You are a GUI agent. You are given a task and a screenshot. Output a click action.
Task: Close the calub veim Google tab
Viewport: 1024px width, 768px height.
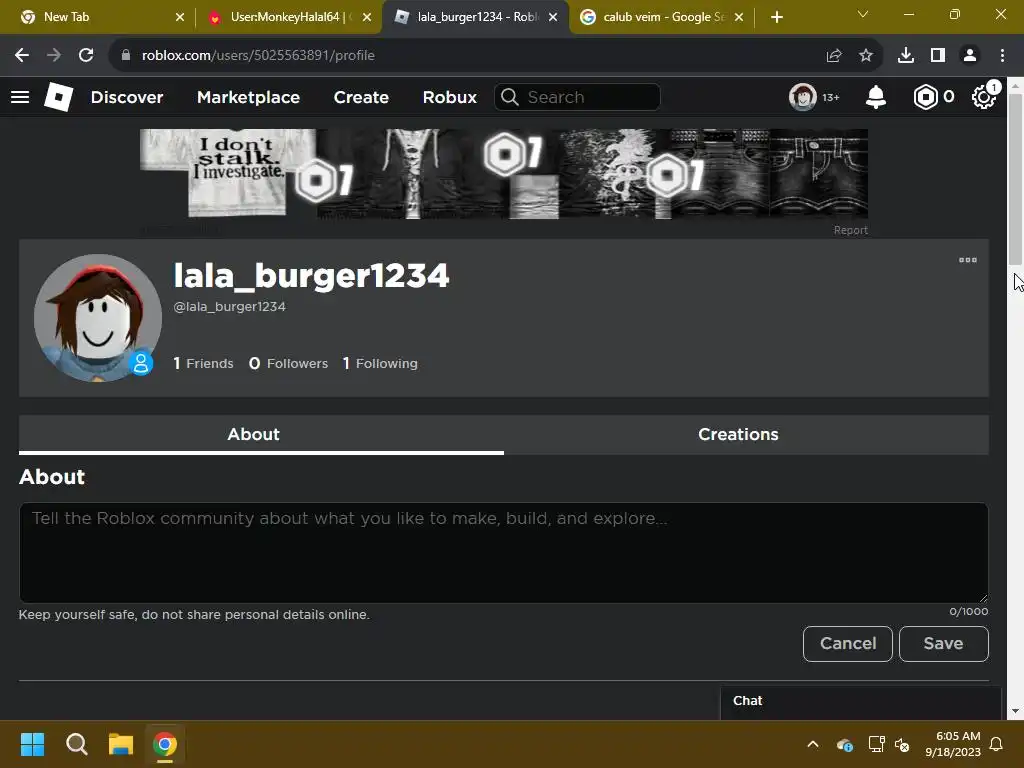click(739, 17)
